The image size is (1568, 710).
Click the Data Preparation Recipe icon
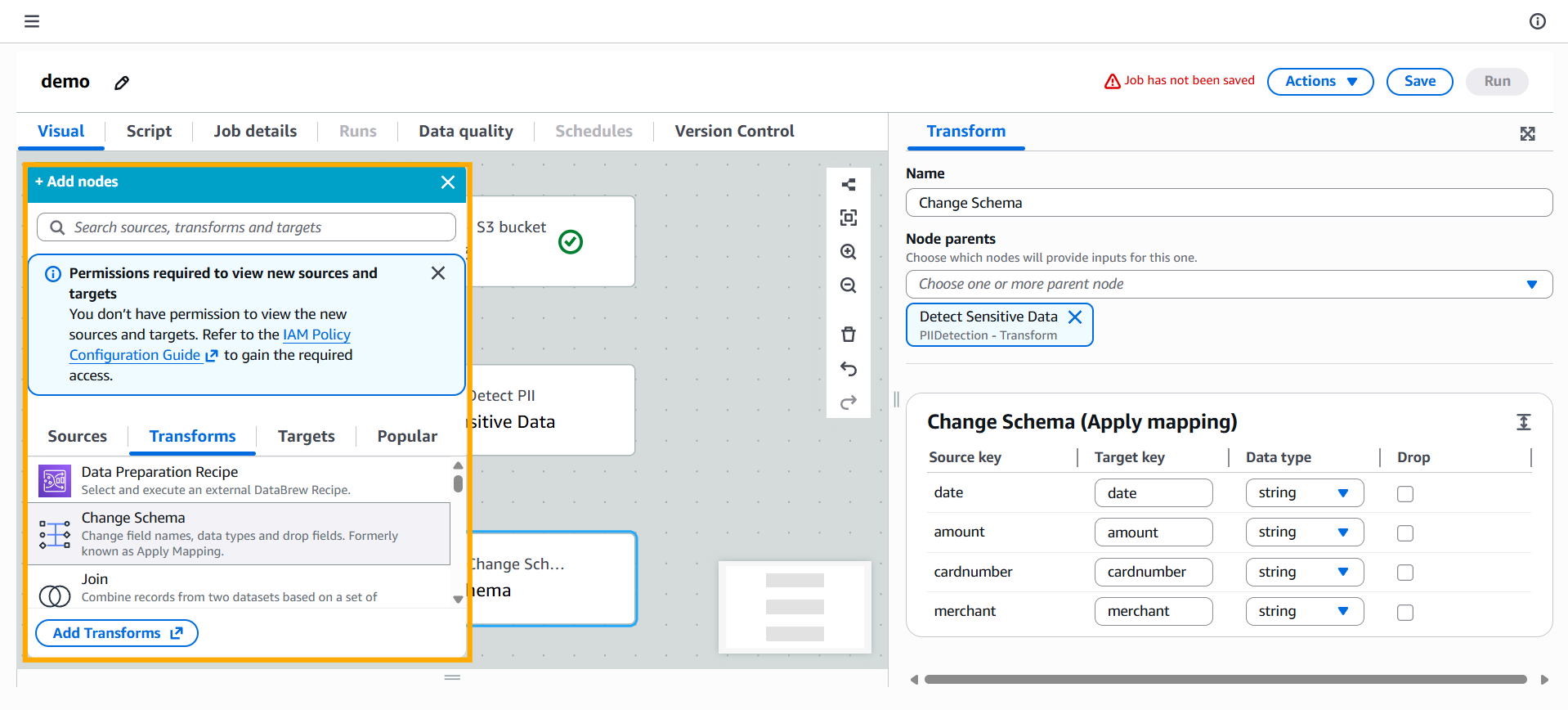click(x=55, y=481)
